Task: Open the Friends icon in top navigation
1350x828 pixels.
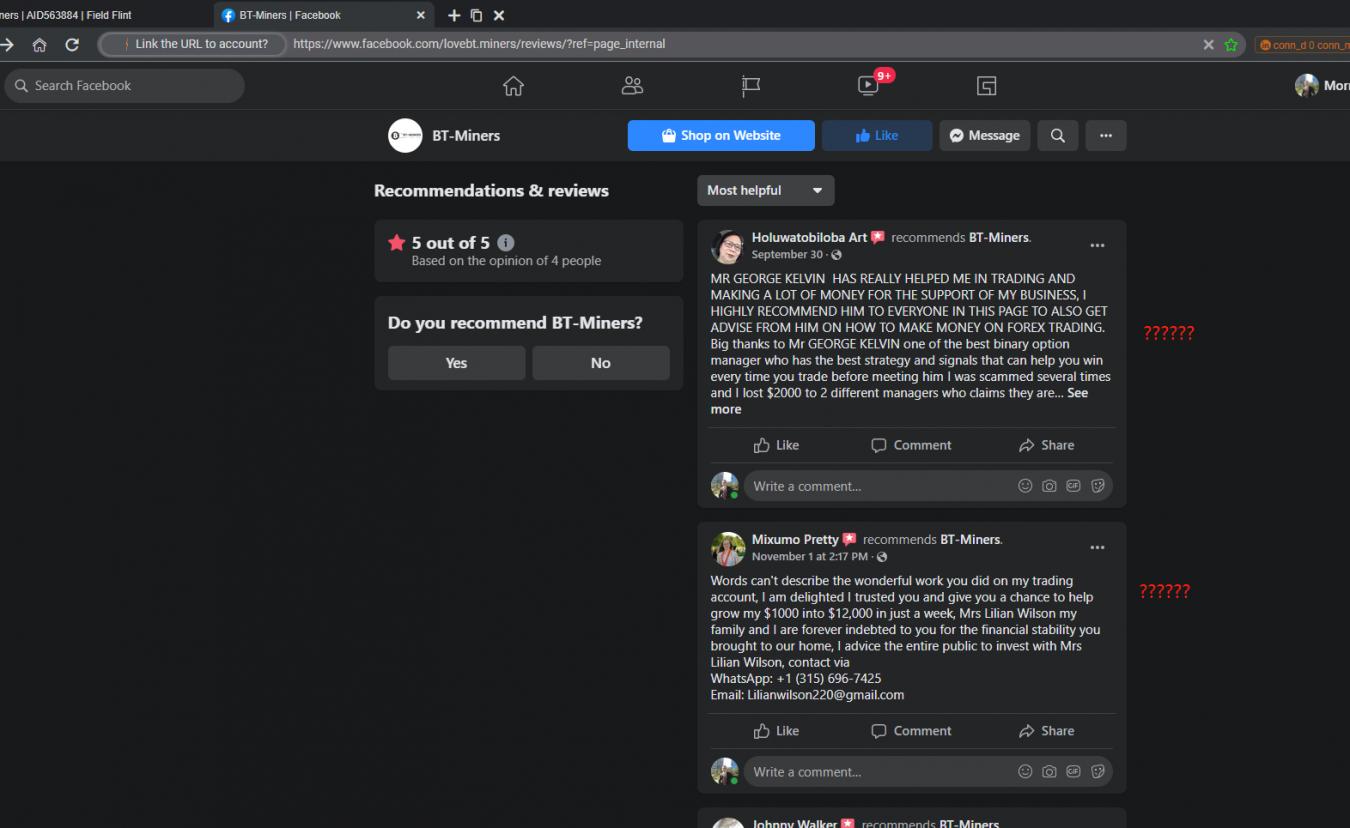Action: 632,86
